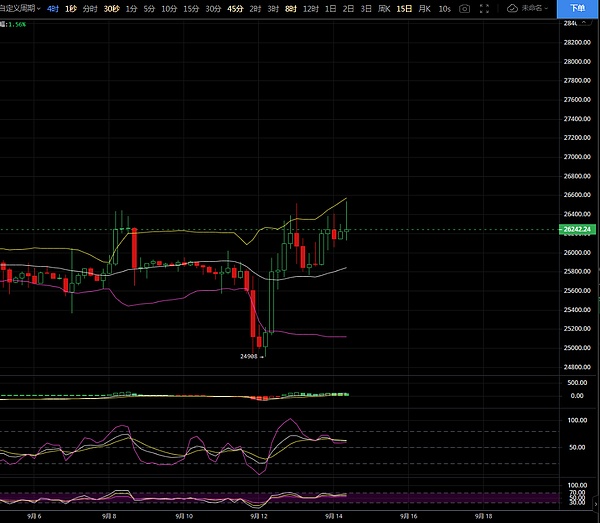This screenshot has width=600, height=523.
Task: Click the small collapse arrow beside the top price
Action: click(x=588, y=21)
